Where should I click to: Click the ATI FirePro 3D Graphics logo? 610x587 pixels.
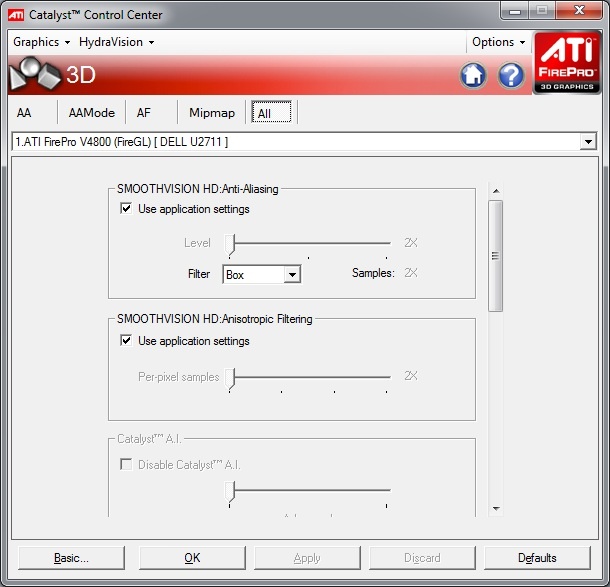click(566, 63)
